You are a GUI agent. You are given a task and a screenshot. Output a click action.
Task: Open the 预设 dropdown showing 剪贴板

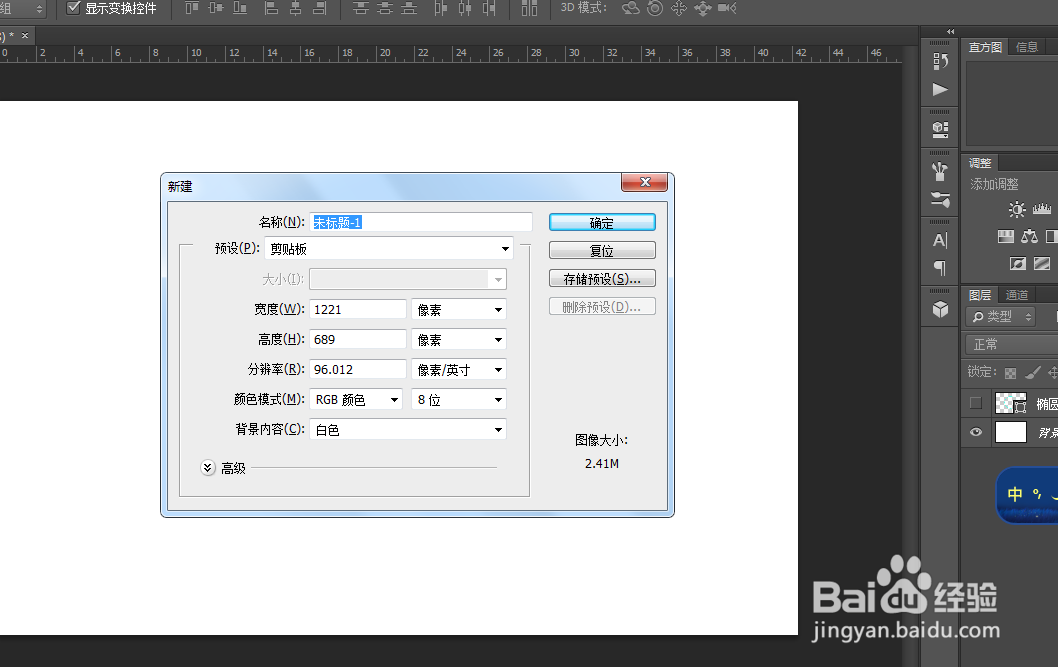tap(389, 248)
